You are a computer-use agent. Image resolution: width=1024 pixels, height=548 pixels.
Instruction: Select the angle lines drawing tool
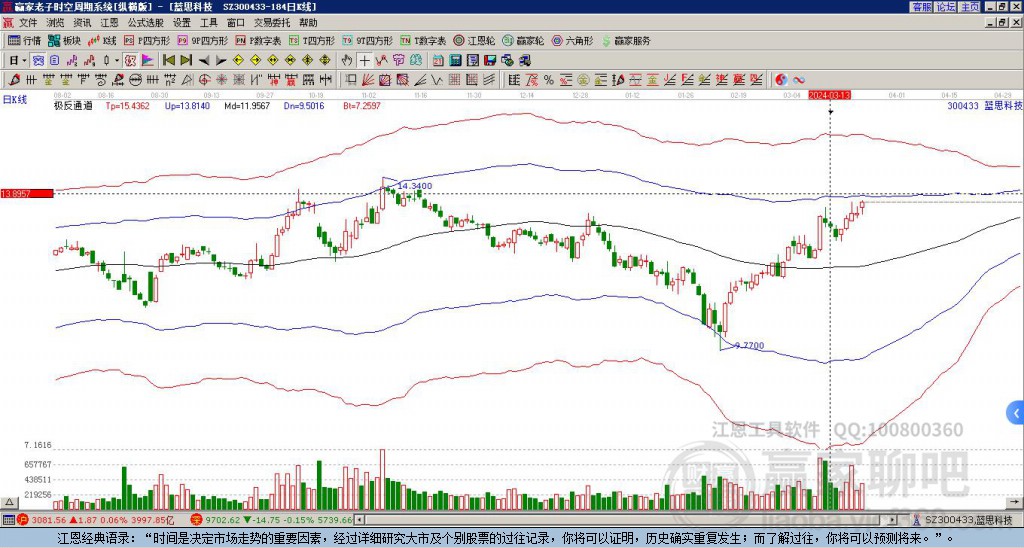click(x=419, y=80)
